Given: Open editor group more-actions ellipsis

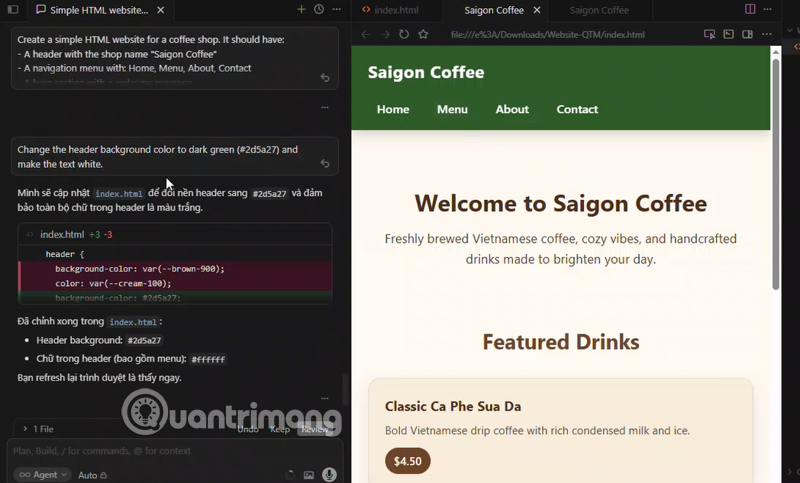Looking at the screenshot, I should tap(767, 9).
